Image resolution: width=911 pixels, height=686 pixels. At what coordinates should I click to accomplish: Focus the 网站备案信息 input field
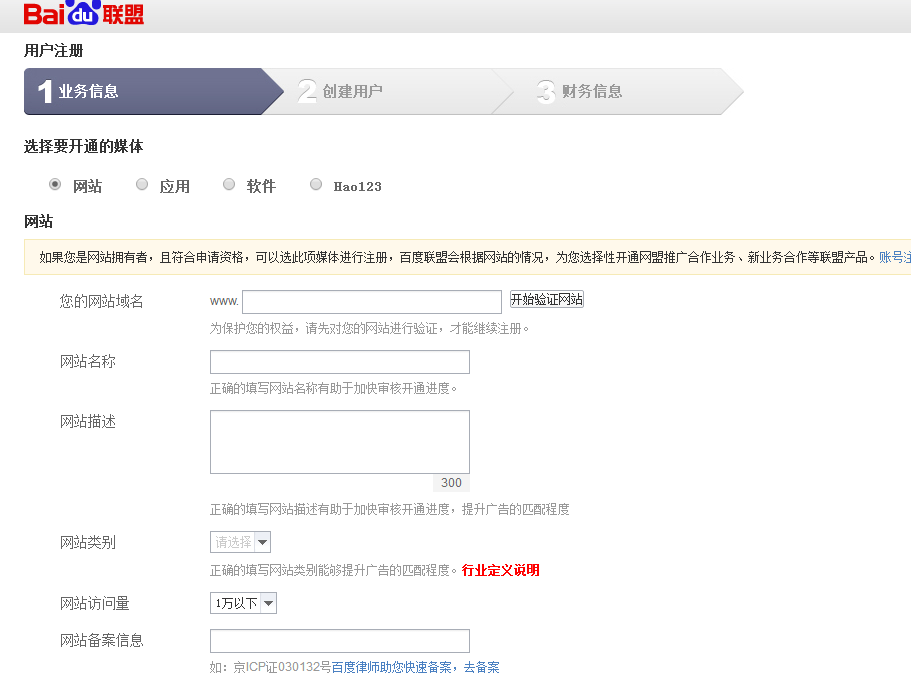tap(340, 641)
